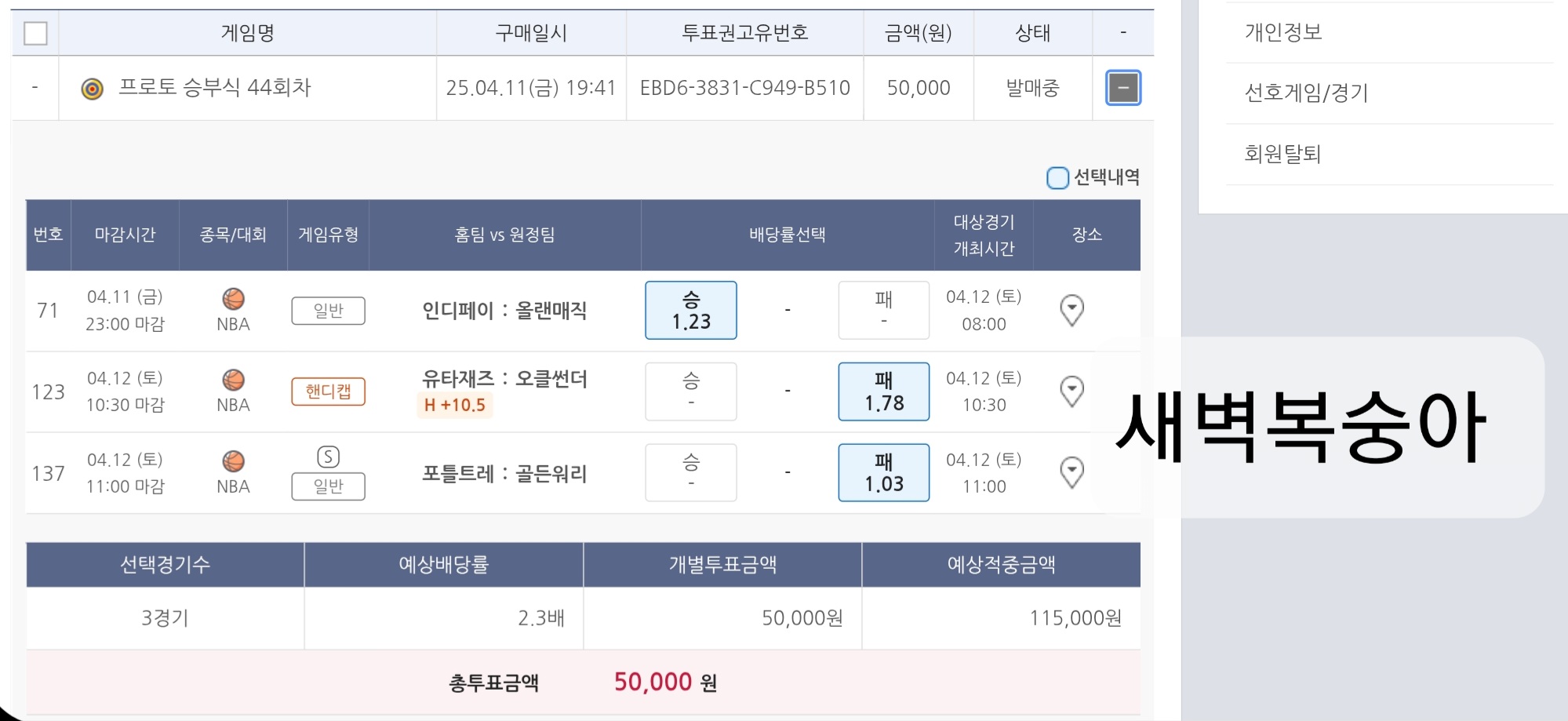The image size is (1568, 721).
Task: Click the 회원탈퇴 menu link
Action: coord(1282,154)
